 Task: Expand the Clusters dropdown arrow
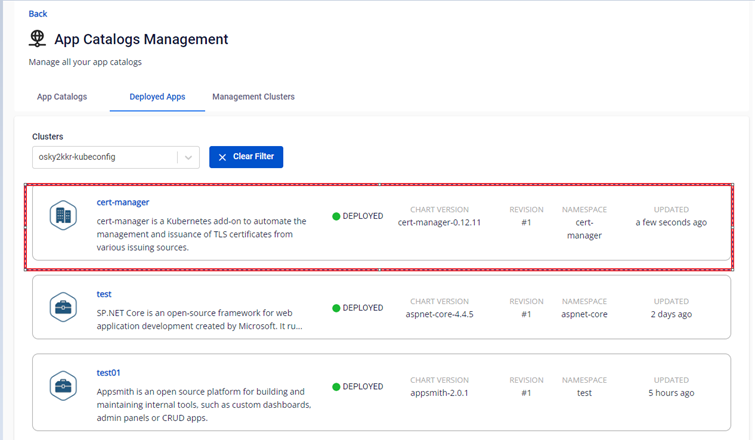[188, 157]
